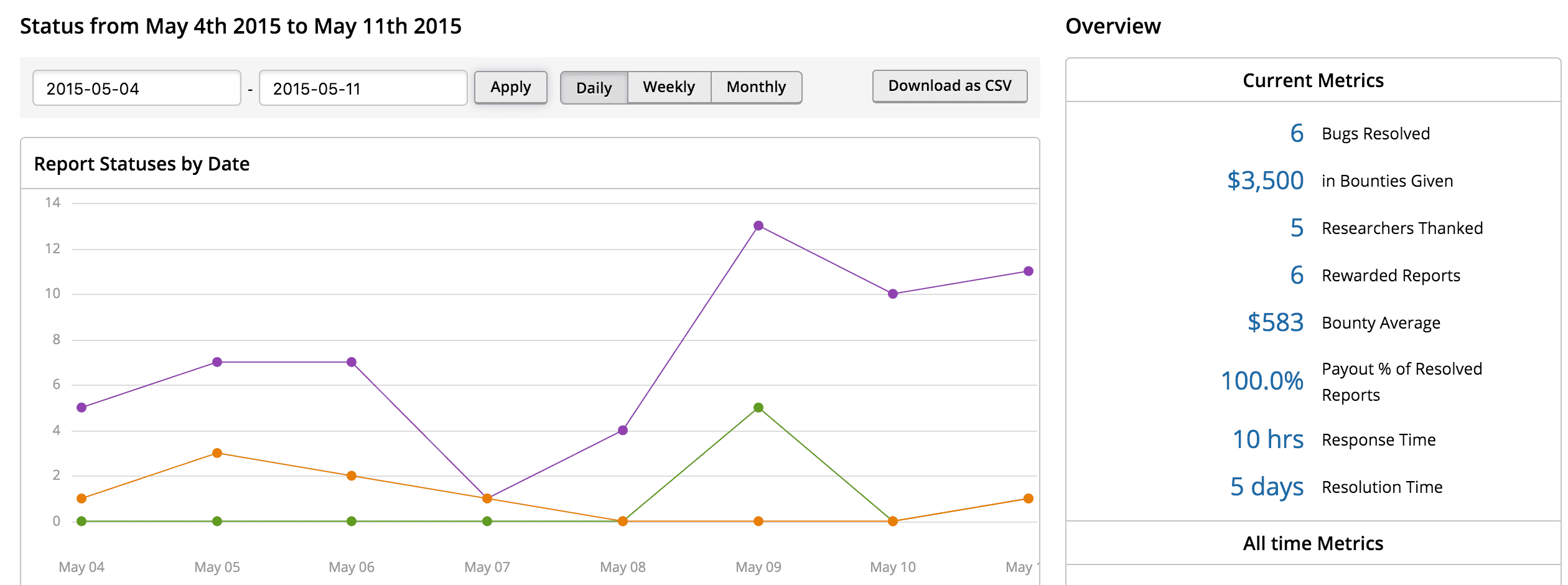Click the green zero point on May 04
The width and height of the screenshot is (1568, 585).
click(82, 522)
